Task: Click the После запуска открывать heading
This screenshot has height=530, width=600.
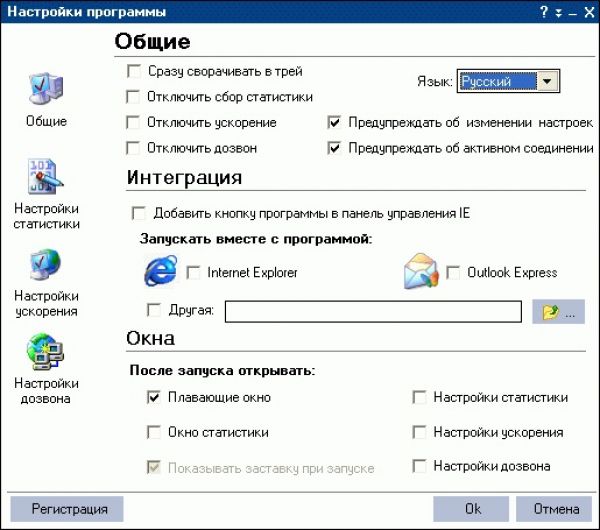Action: (x=222, y=370)
